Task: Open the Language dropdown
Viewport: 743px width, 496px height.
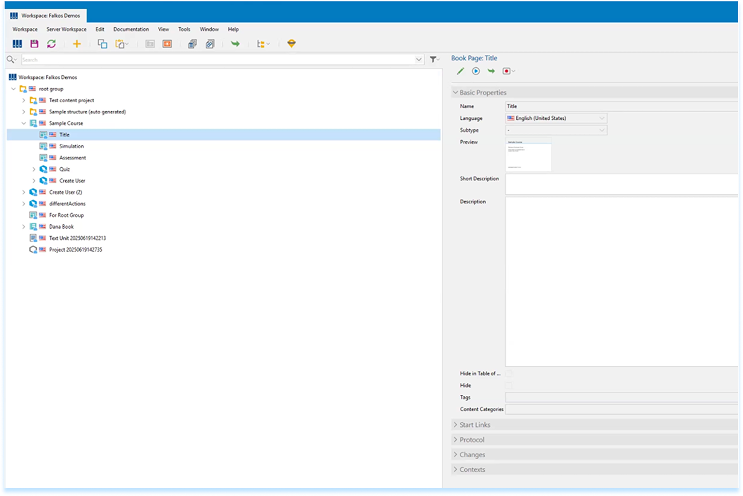Action: tap(556, 118)
